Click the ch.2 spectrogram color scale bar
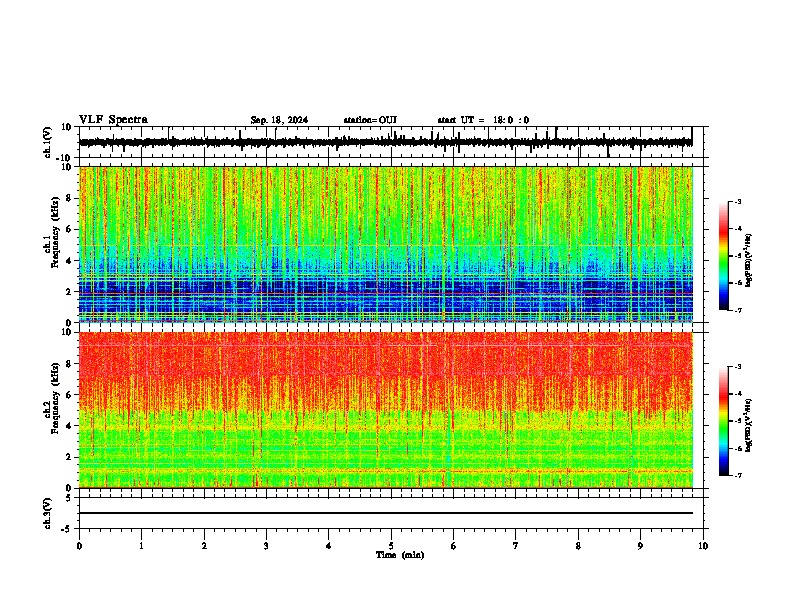 click(x=724, y=421)
